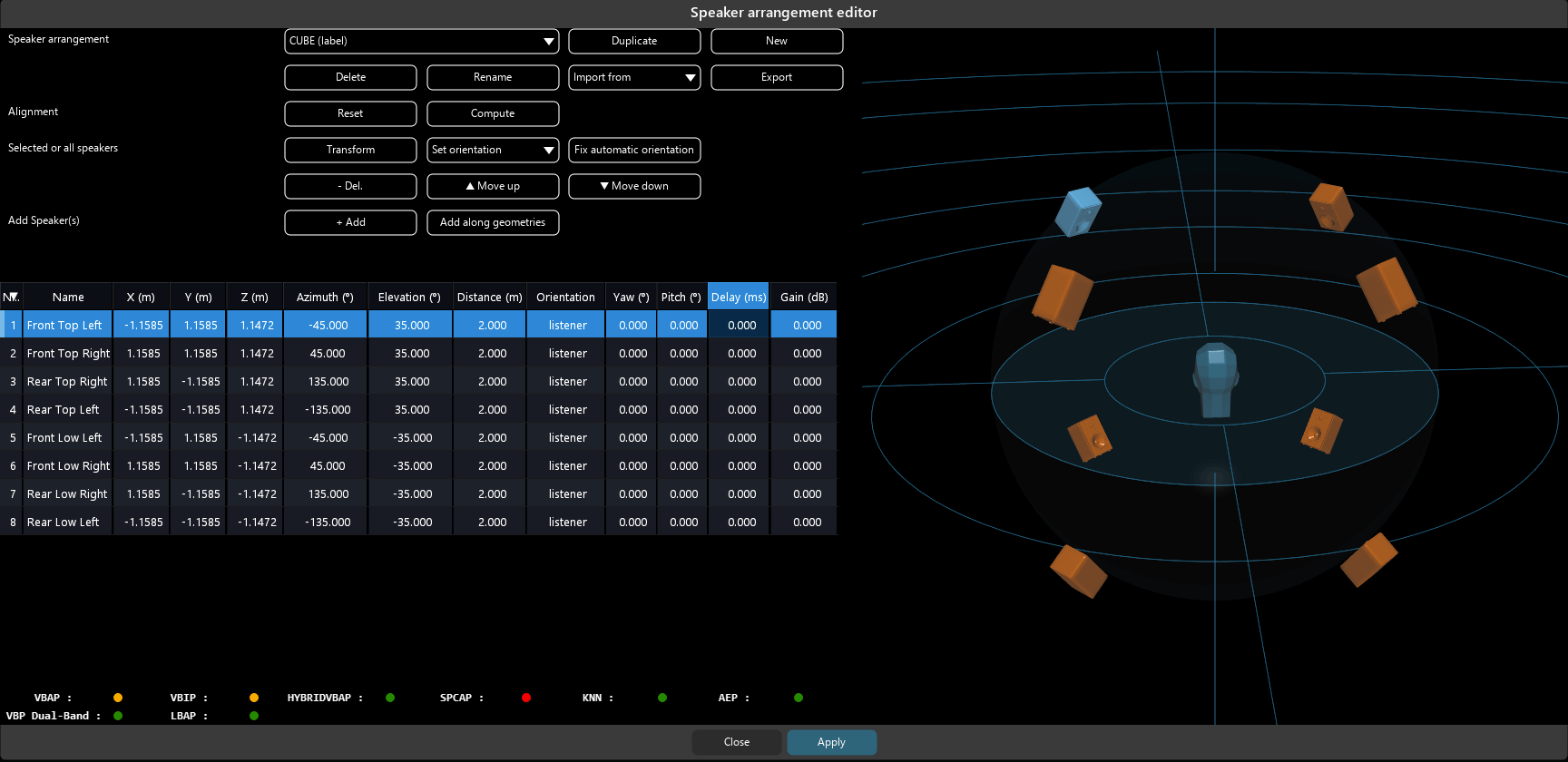
Task: Click the Delay (ms) column header
Action: coord(738,298)
